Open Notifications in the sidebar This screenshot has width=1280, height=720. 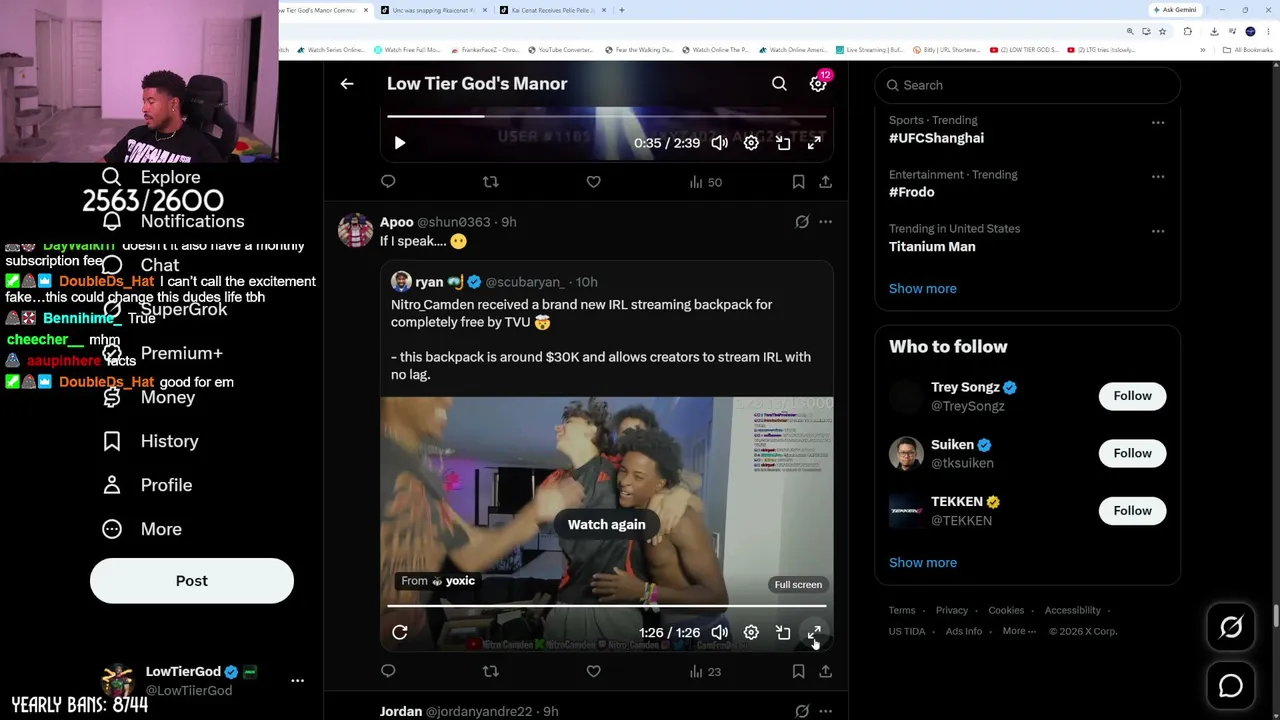pos(173,221)
